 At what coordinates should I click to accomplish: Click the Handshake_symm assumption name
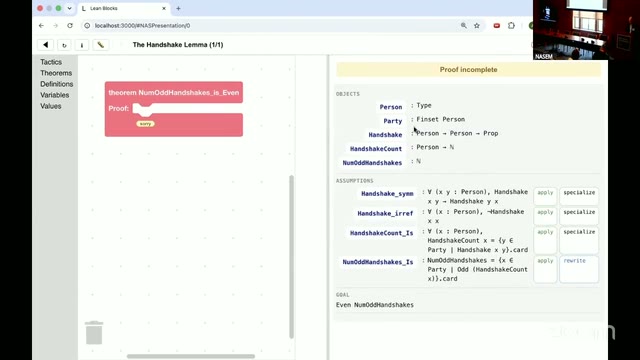pos(387,193)
